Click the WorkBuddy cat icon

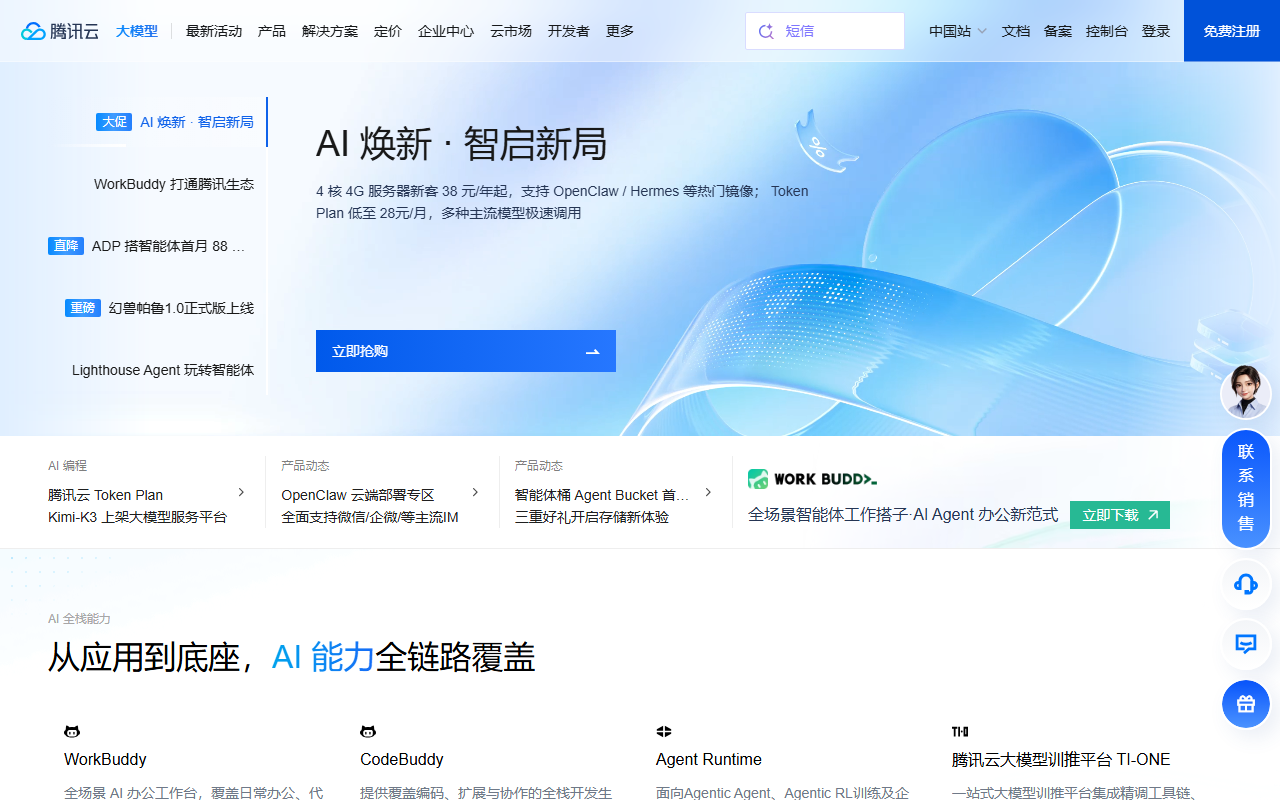point(72,732)
